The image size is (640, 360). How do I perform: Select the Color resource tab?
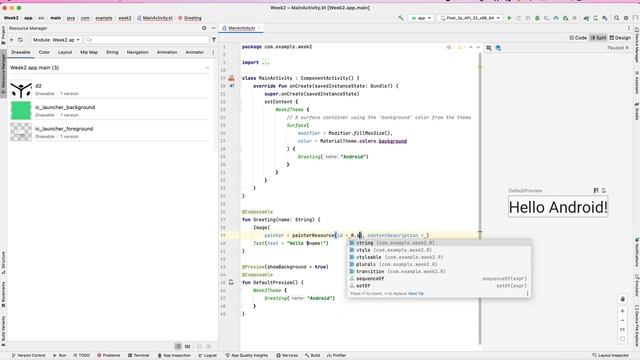(44, 52)
